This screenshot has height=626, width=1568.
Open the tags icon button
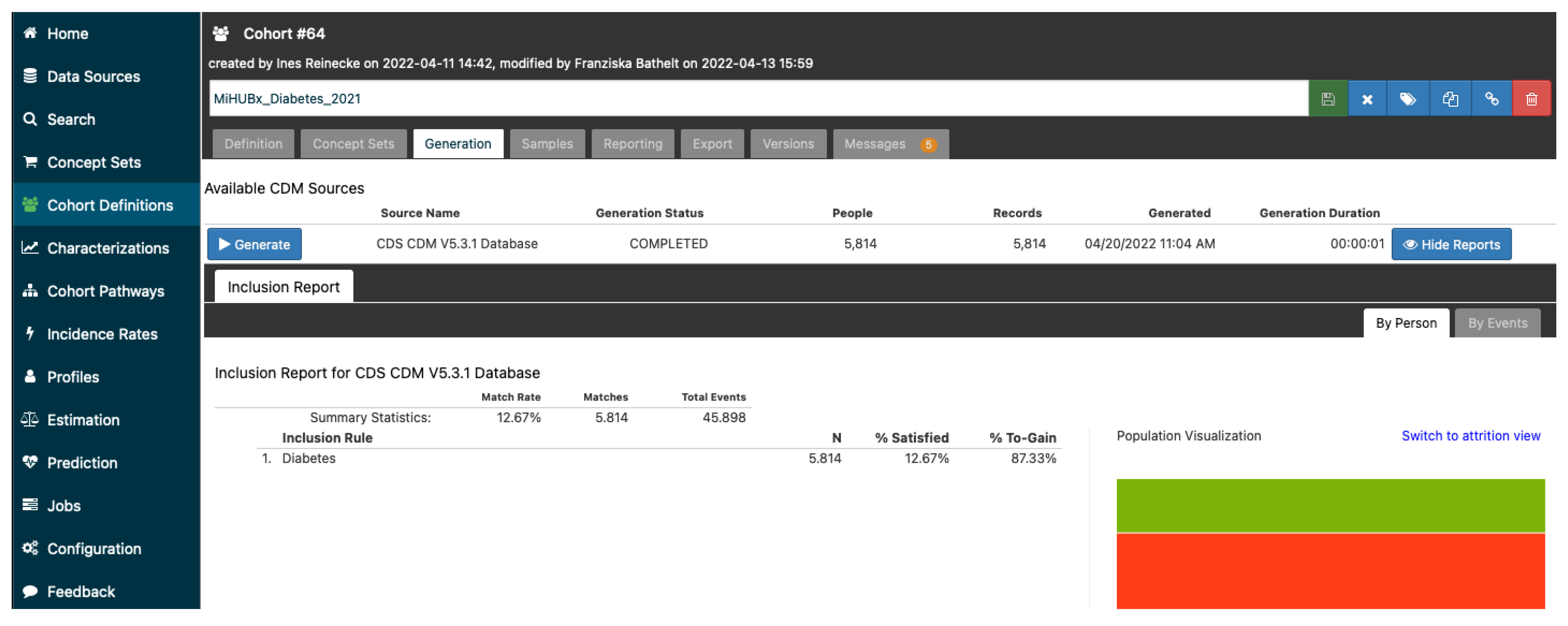[1407, 99]
